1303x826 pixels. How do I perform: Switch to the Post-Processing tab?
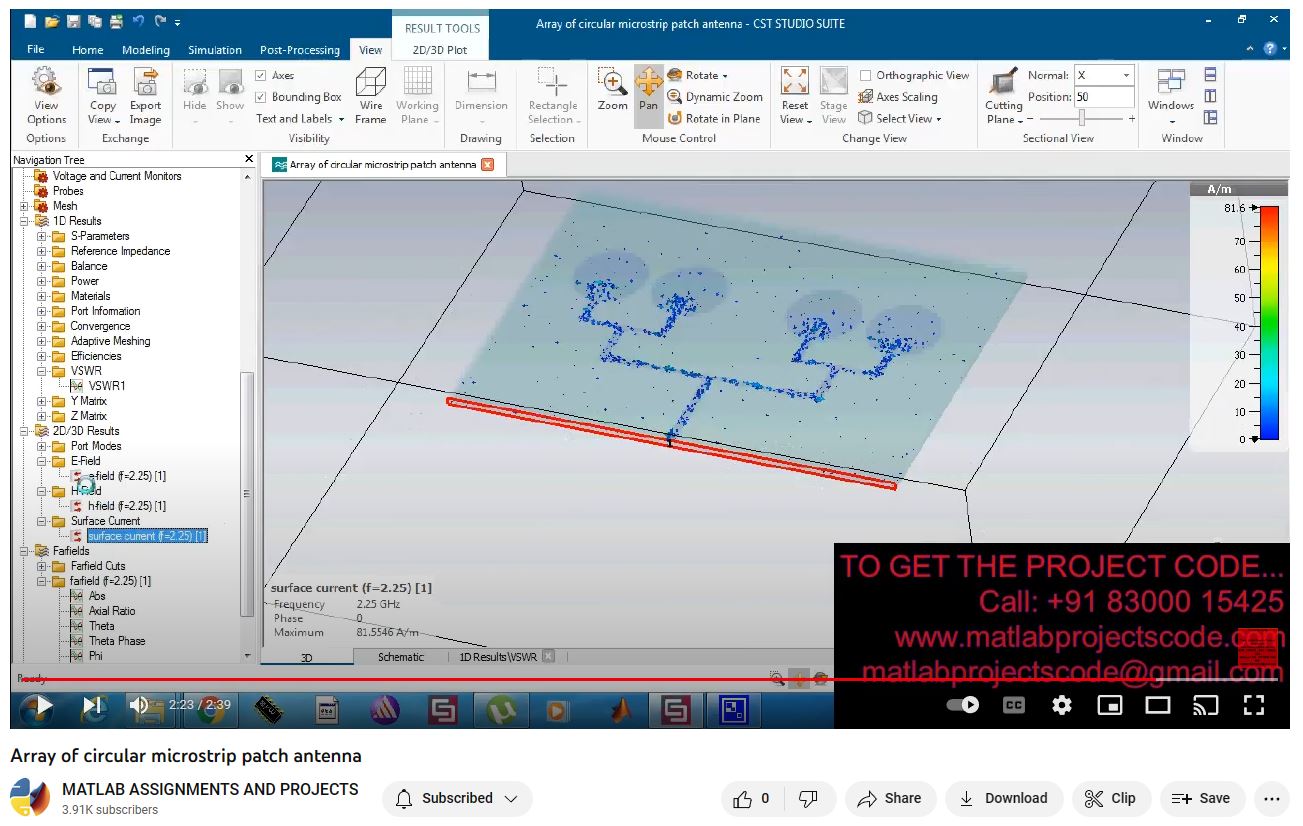pos(300,50)
